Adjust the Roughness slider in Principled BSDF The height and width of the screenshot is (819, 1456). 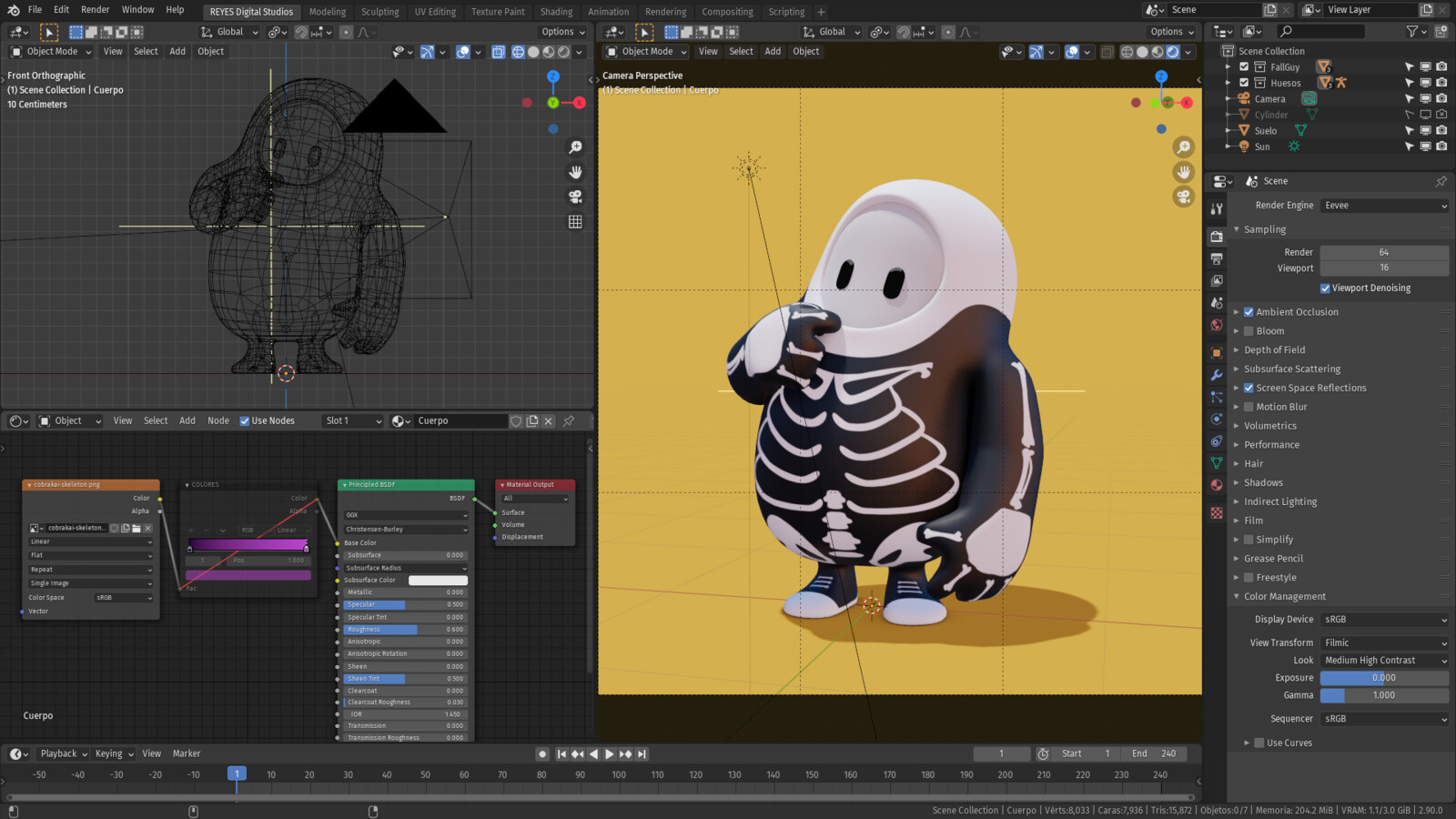click(405, 630)
